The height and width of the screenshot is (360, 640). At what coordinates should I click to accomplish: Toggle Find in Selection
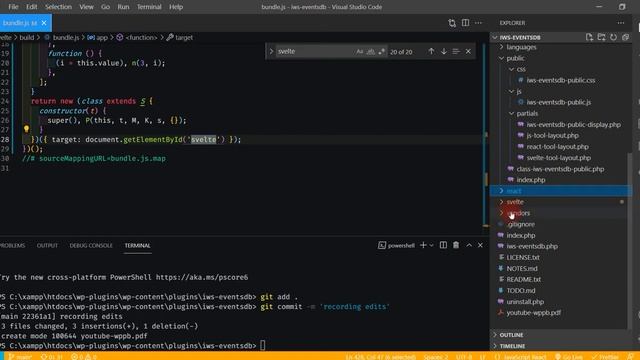(456, 51)
